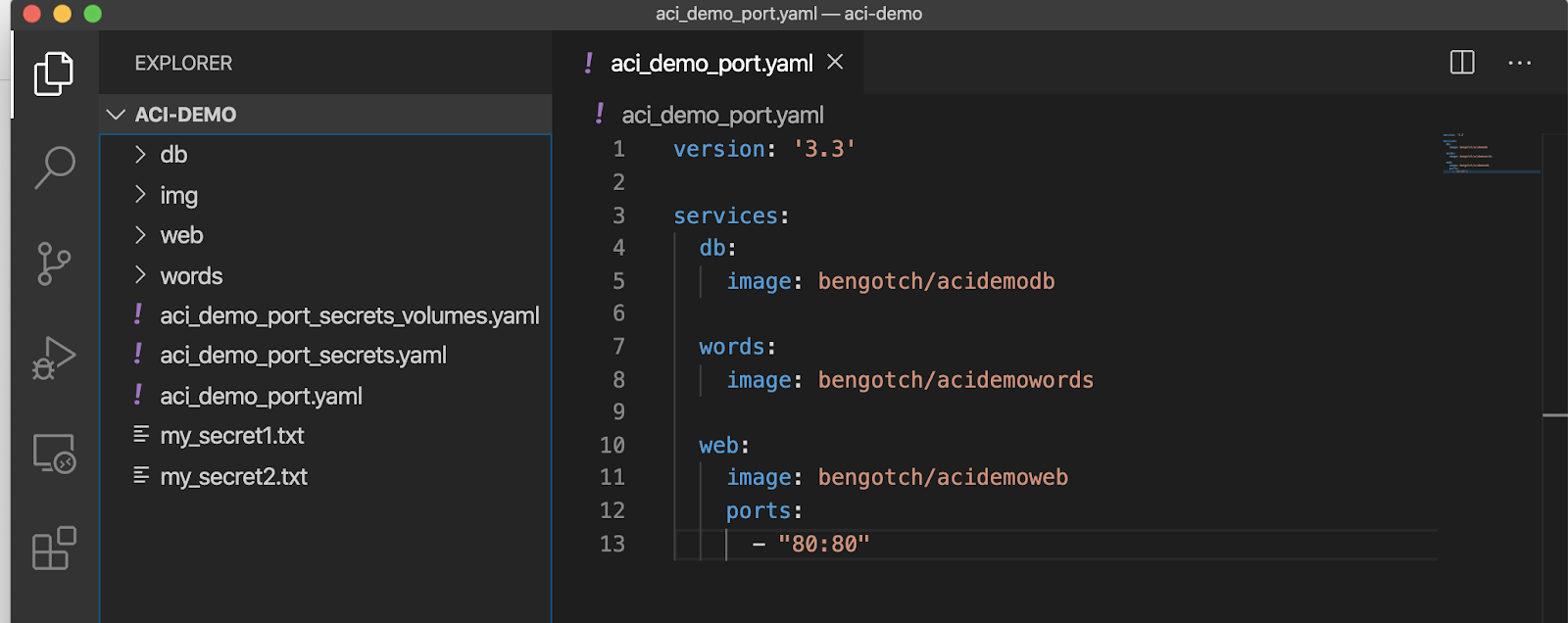Expand the web folder
This screenshot has height=623, width=1568.
click(x=181, y=236)
